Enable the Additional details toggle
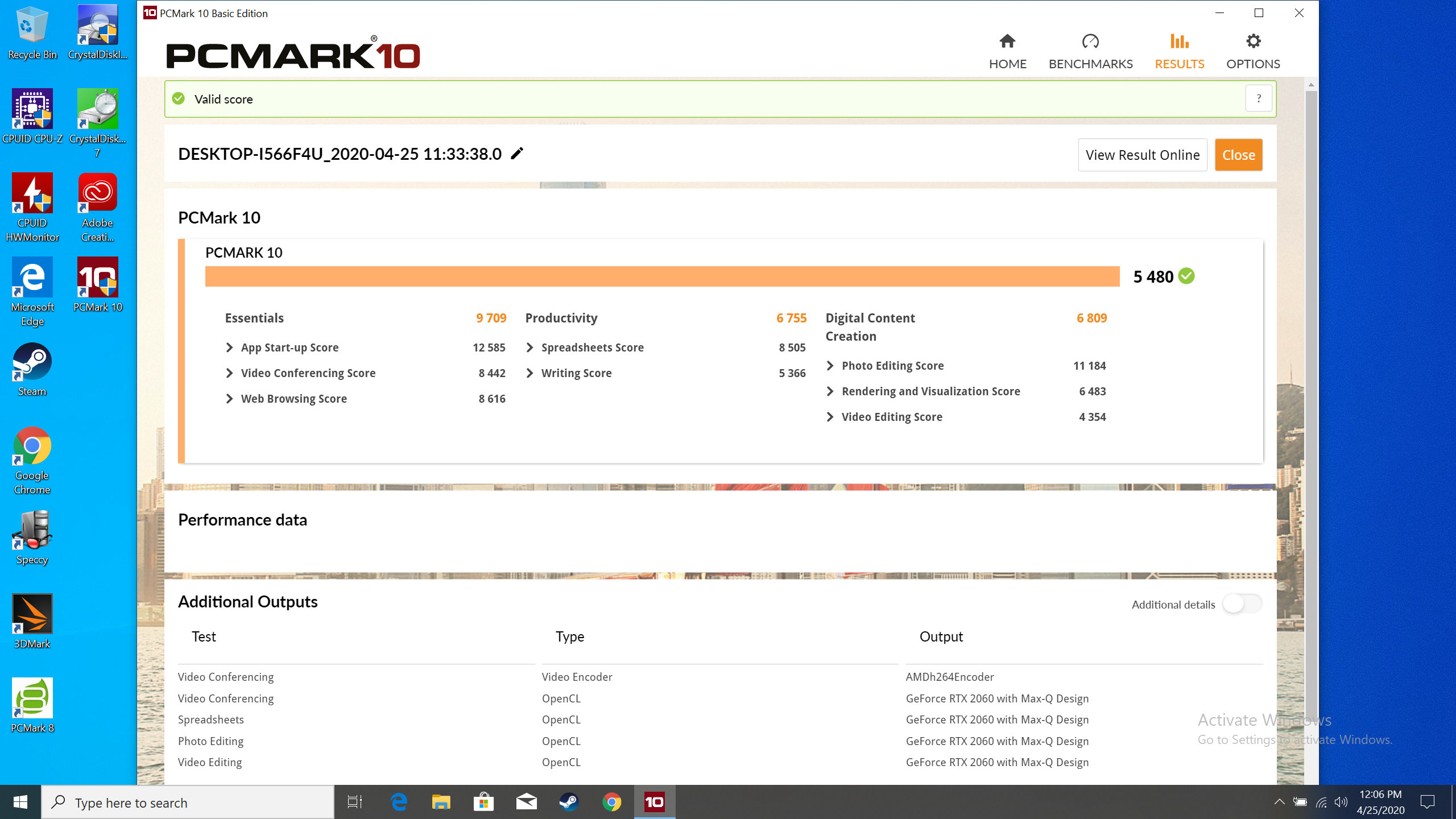Image resolution: width=1456 pixels, height=819 pixels. [1242, 603]
